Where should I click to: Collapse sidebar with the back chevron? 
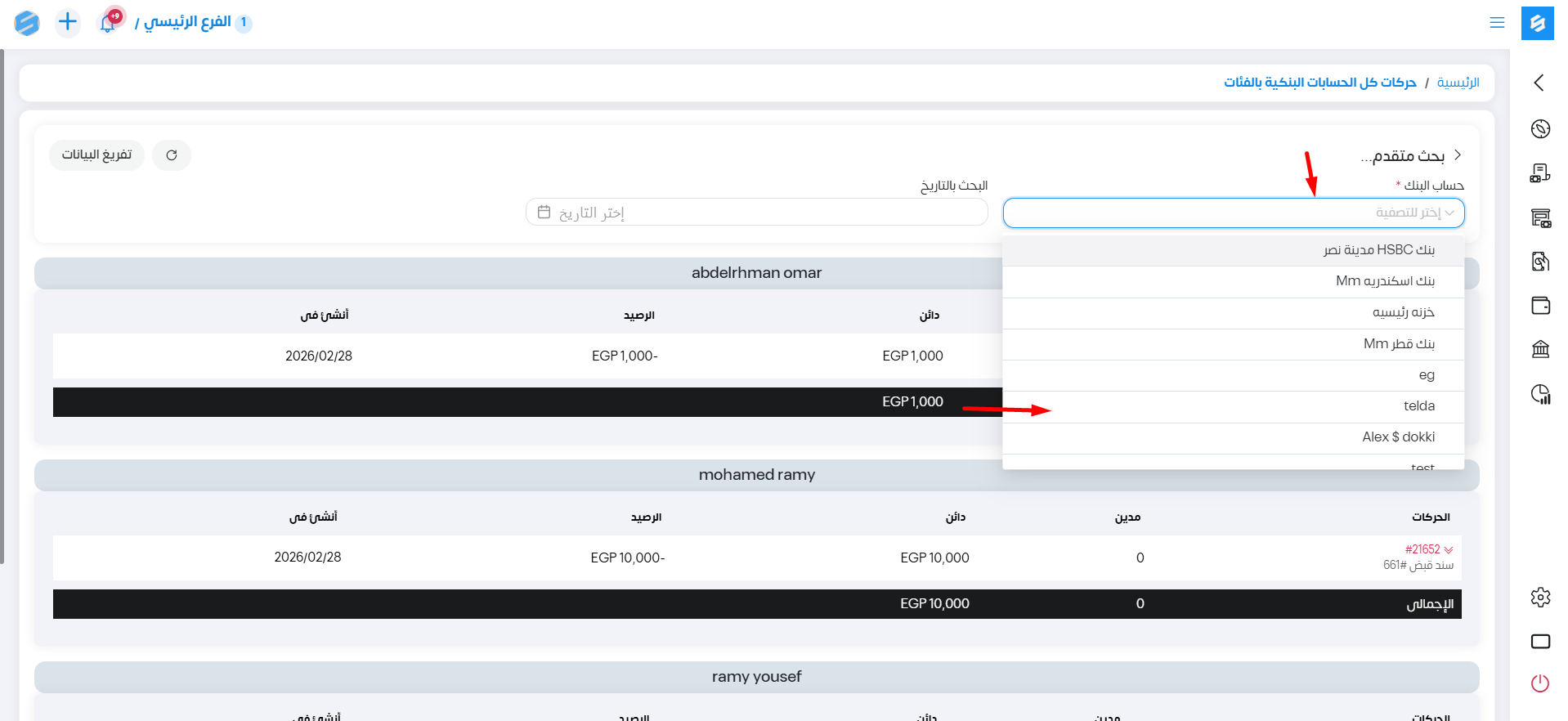pyautogui.click(x=1539, y=83)
